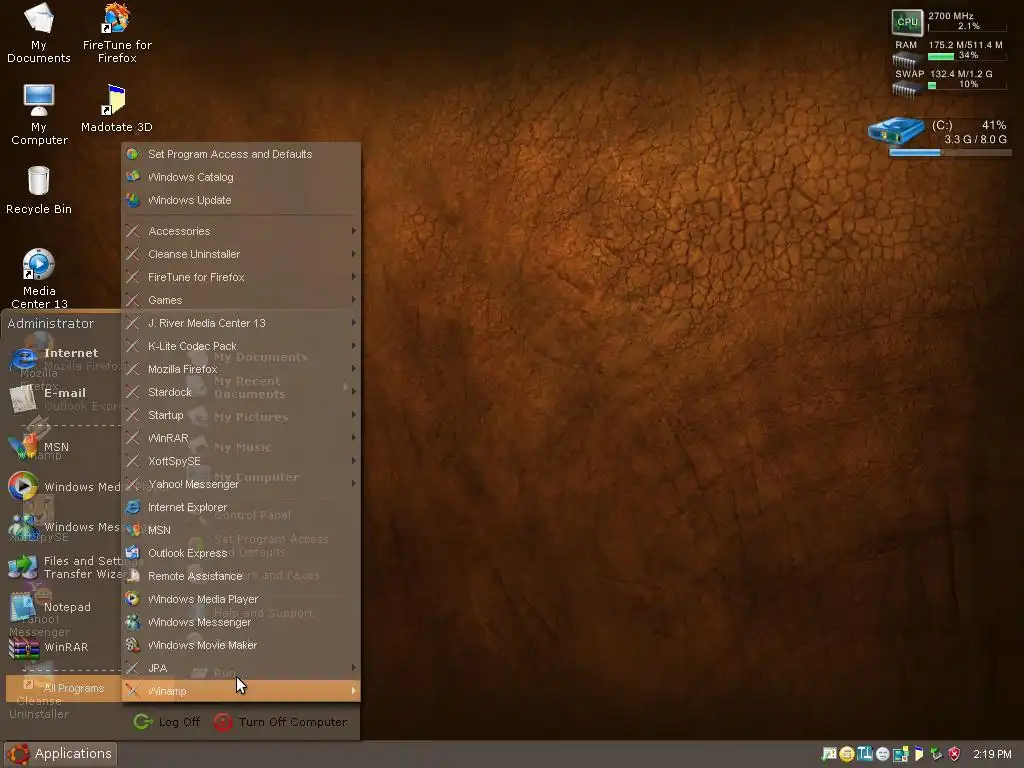This screenshot has height=768, width=1024.
Task: Click the Windows Catalog icon
Action: 133,177
